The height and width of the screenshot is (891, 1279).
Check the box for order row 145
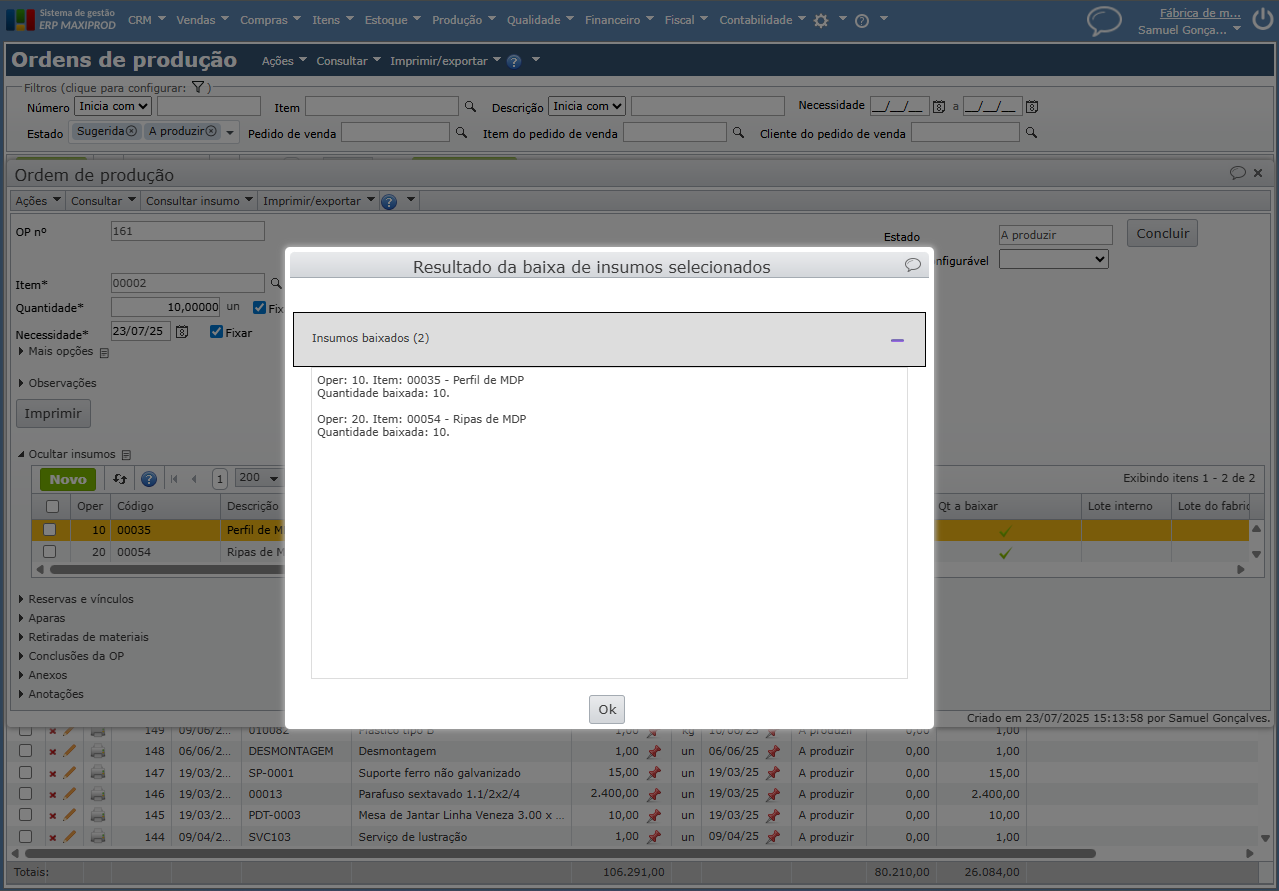coord(26,816)
